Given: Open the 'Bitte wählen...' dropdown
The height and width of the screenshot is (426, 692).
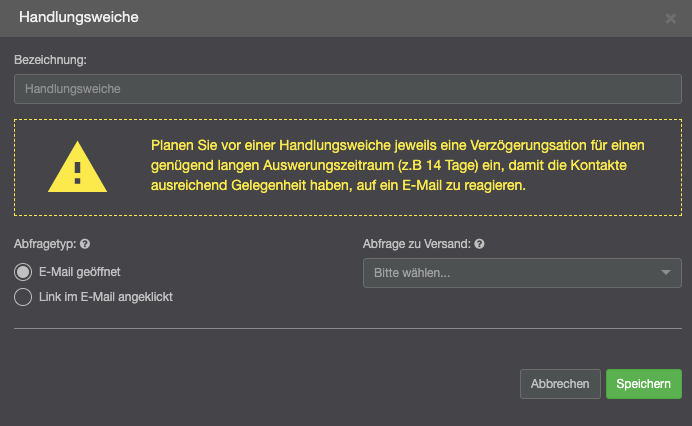Looking at the screenshot, I should tap(510, 272).
